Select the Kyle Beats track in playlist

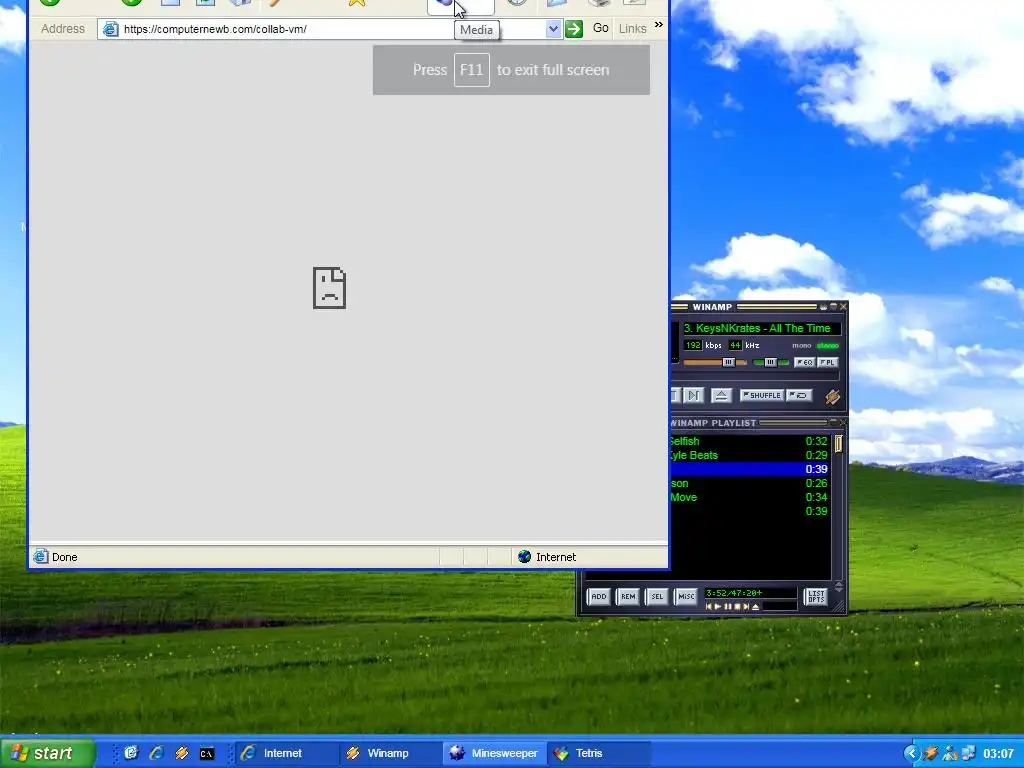(750, 455)
